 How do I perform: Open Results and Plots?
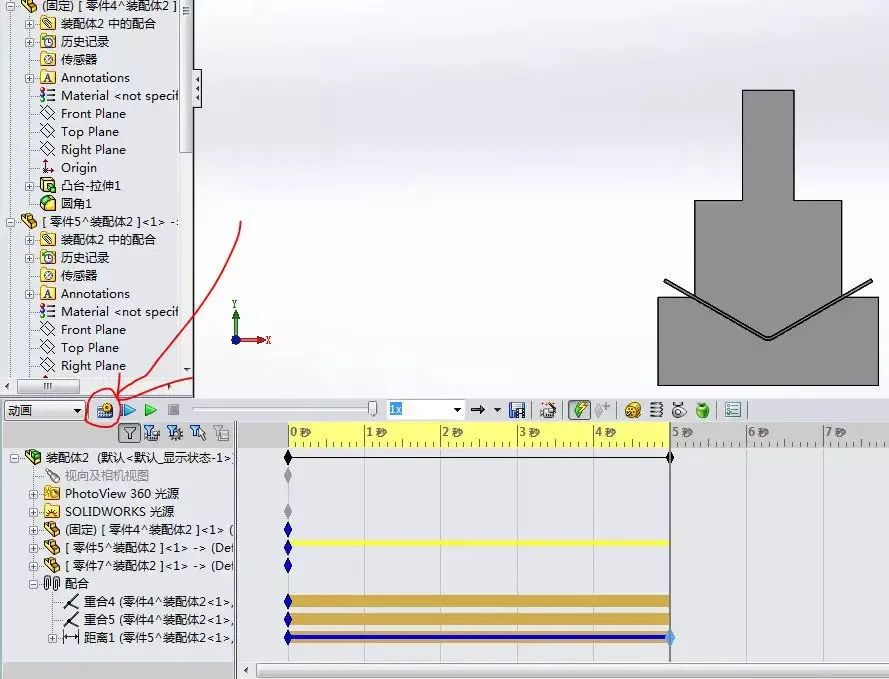coord(733,409)
